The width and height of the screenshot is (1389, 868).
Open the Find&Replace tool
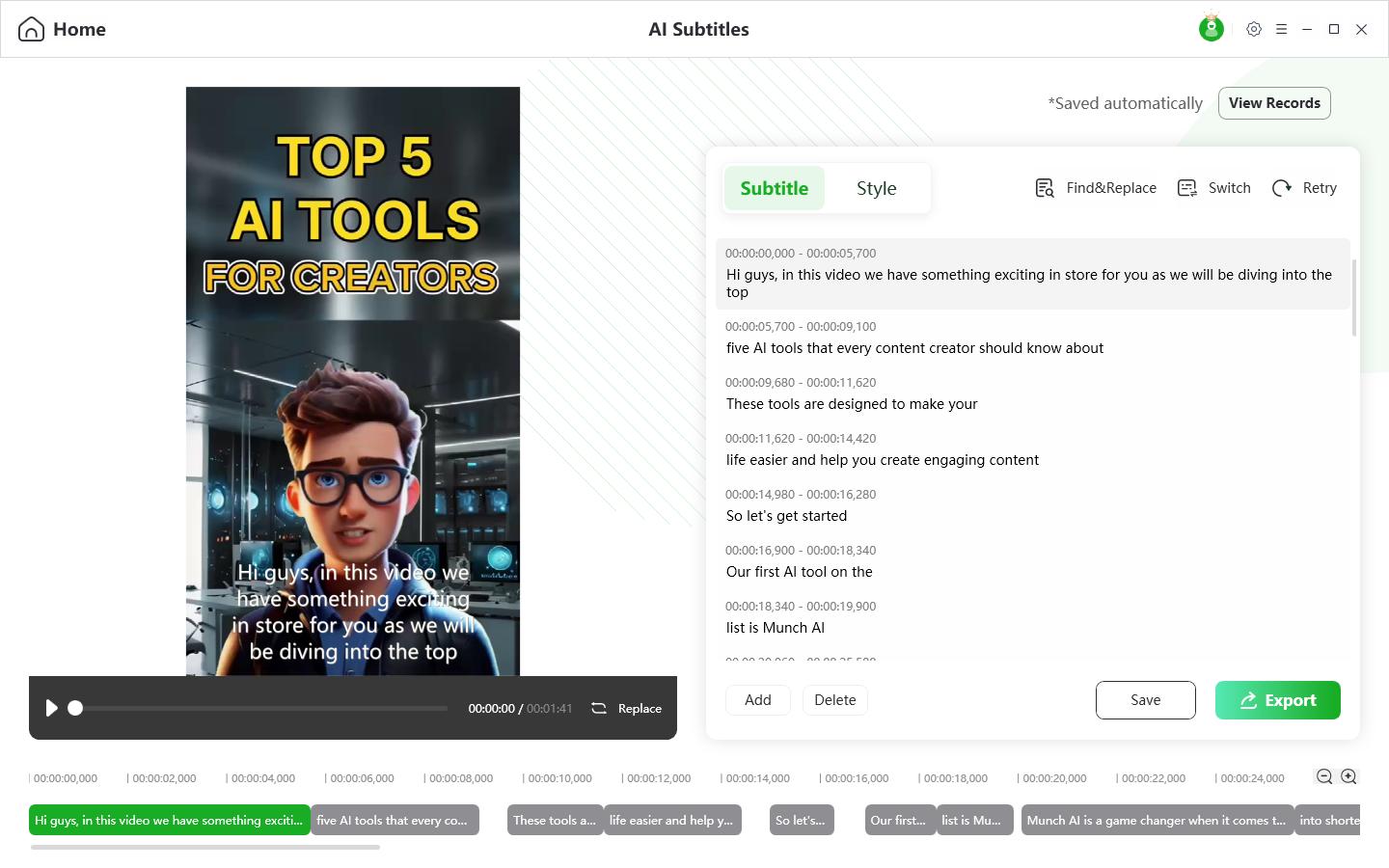(1096, 188)
